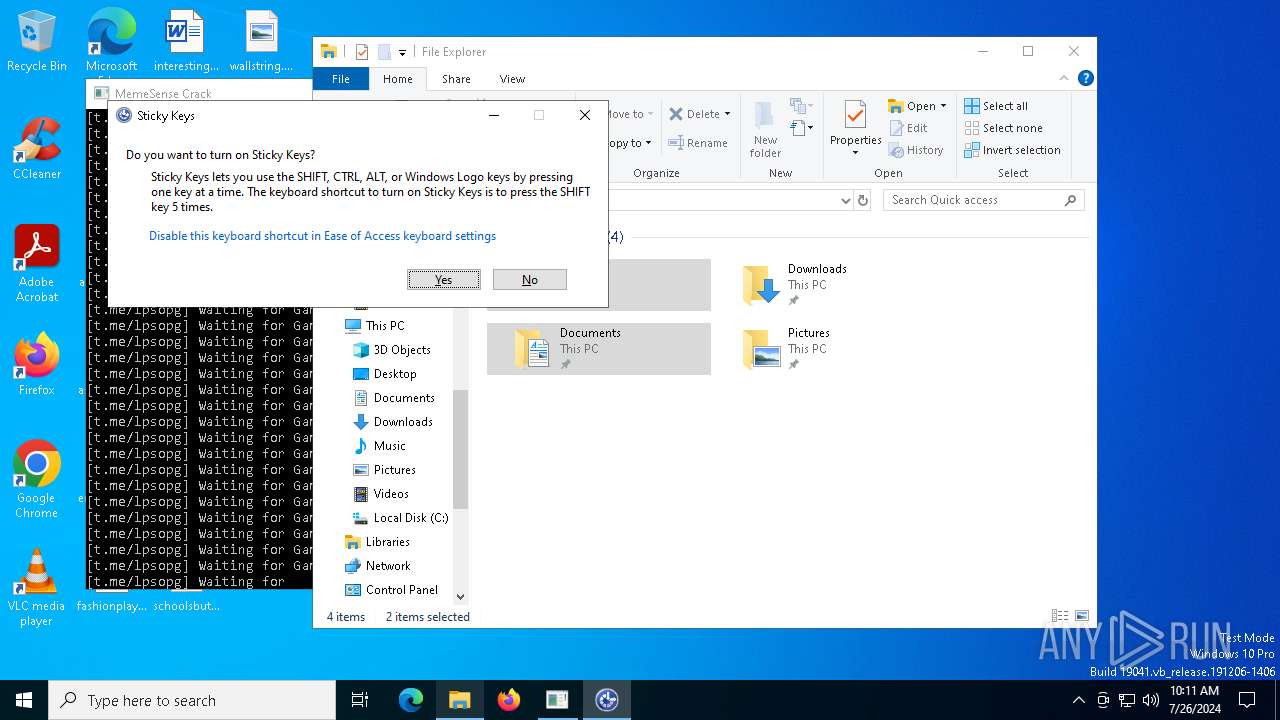This screenshot has width=1280, height=720.
Task: Select Pictures in the navigation pane
Action: [x=395, y=470]
